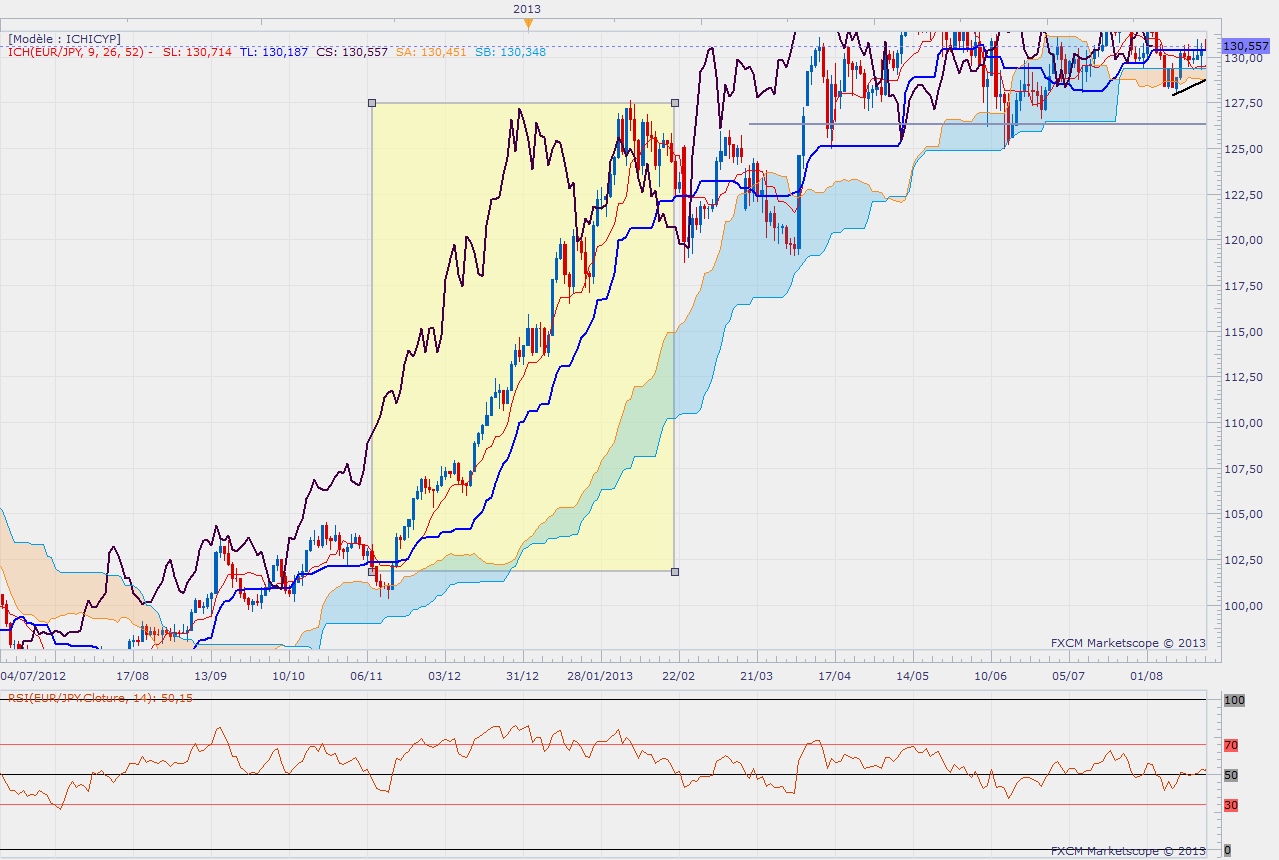Click the 50 RSI midline label

(1231, 775)
